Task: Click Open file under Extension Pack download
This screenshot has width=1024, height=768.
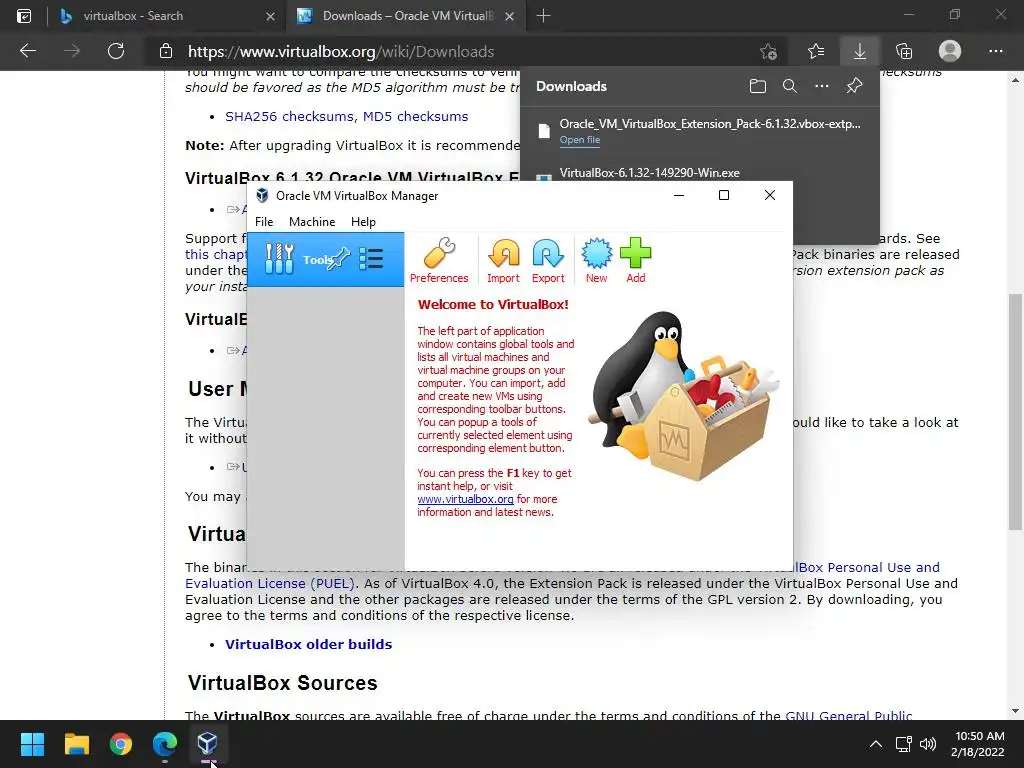Action: [x=580, y=140]
